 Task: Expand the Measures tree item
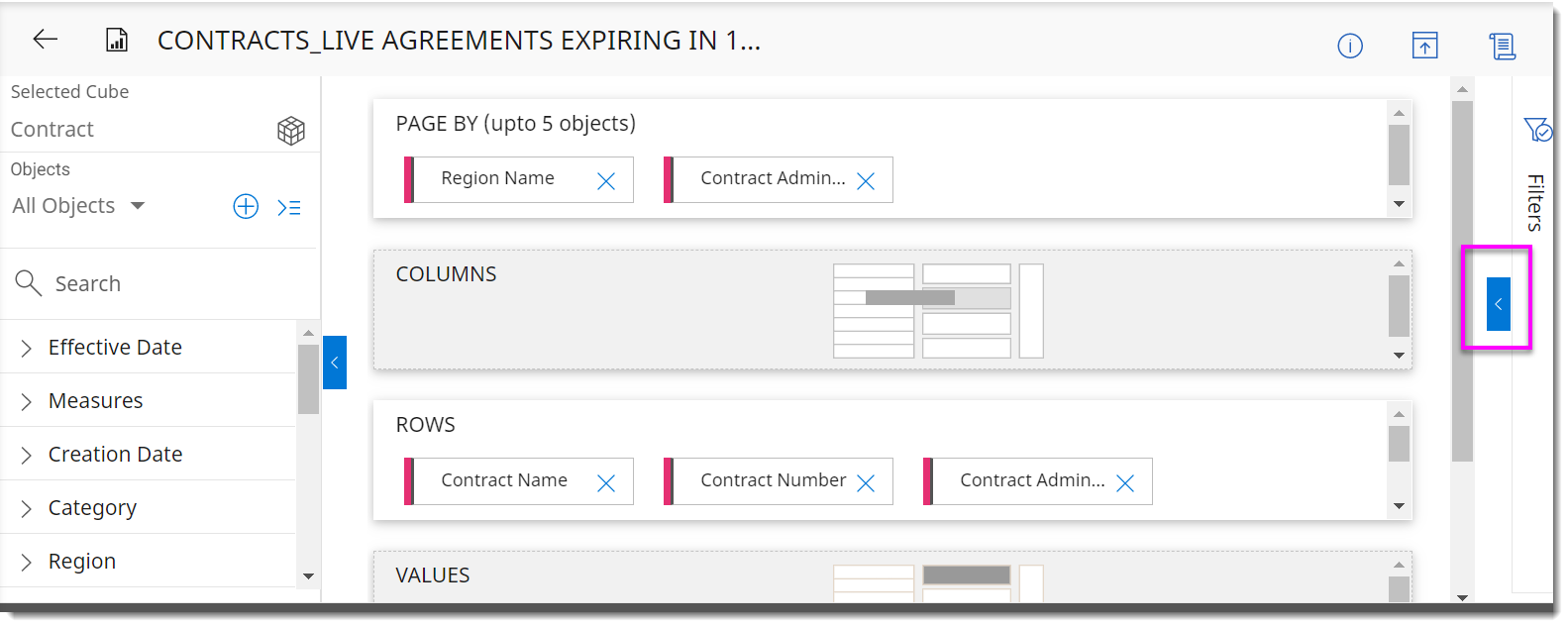click(27, 401)
